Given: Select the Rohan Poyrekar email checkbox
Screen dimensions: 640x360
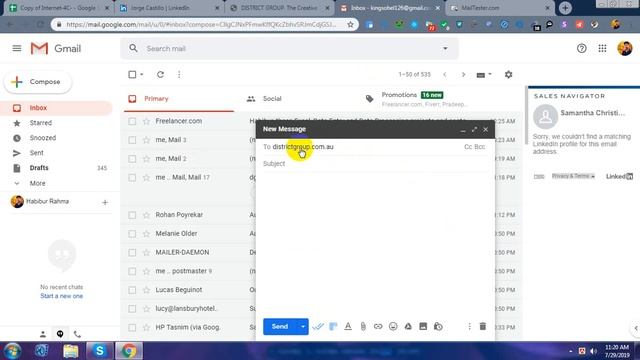Looking at the screenshot, I should [x=132, y=215].
